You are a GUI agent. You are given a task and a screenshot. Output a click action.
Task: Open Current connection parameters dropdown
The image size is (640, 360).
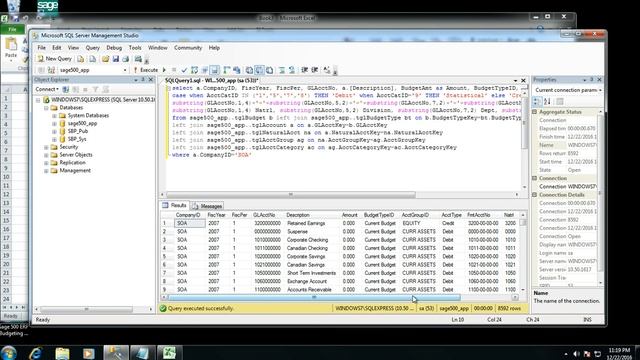pos(568,90)
